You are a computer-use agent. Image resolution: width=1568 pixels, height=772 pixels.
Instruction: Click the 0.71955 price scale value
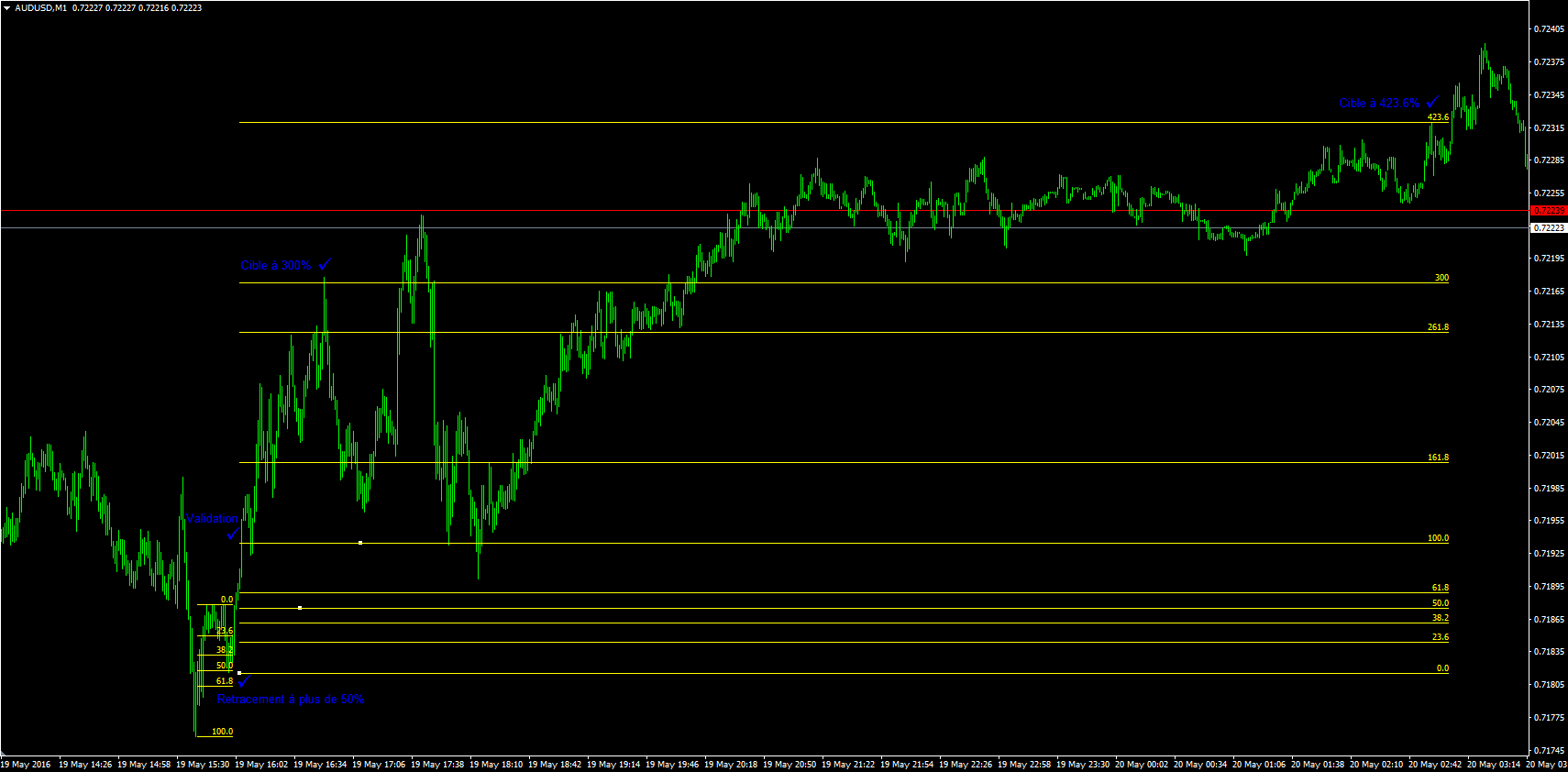tap(1549, 521)
